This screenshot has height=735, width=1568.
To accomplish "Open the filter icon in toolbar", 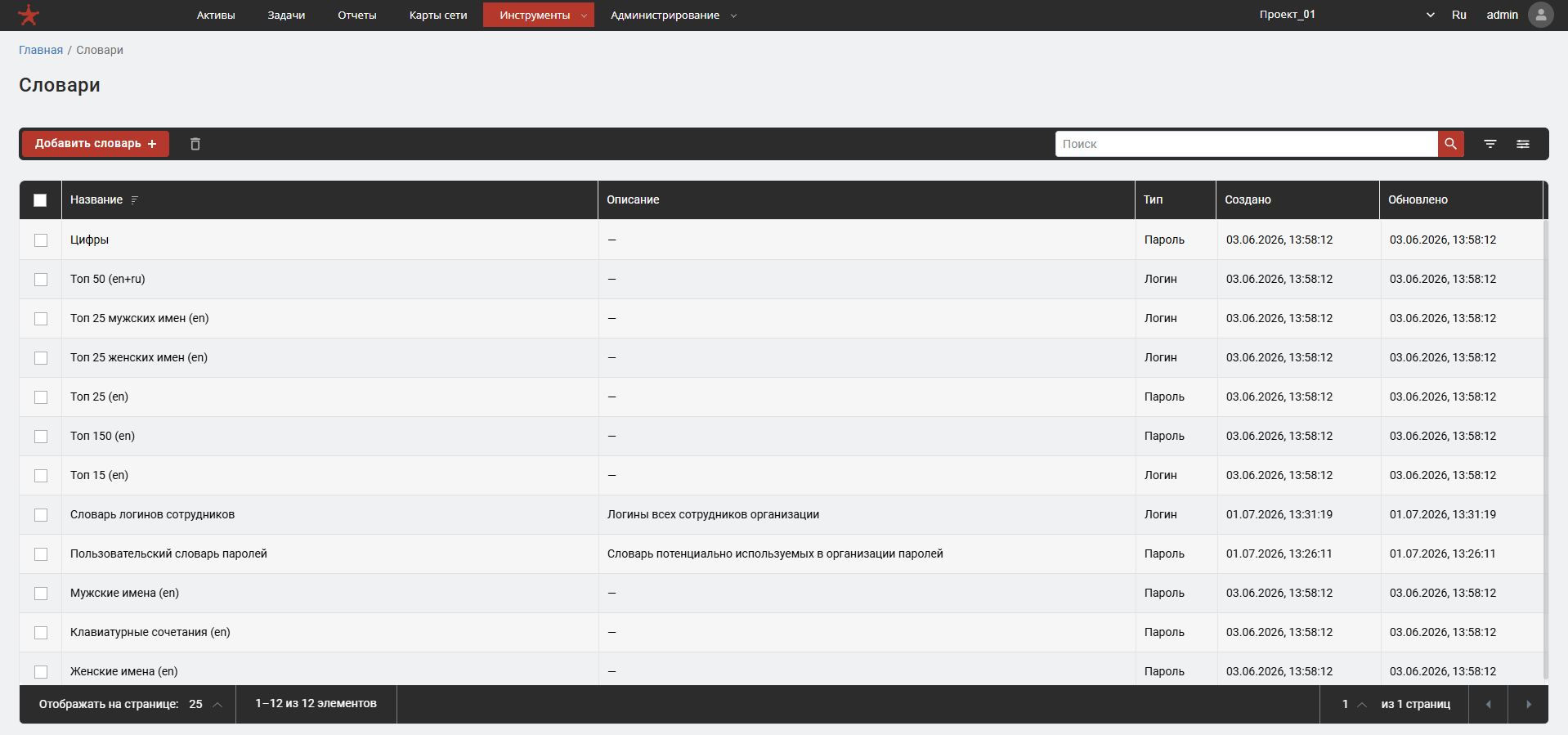I will (x=1490, y=144).
